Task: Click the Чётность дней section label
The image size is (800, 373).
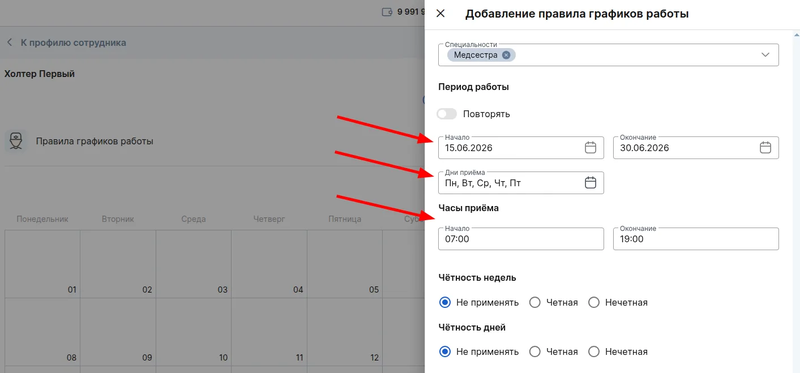Action: tap(472, 328)
